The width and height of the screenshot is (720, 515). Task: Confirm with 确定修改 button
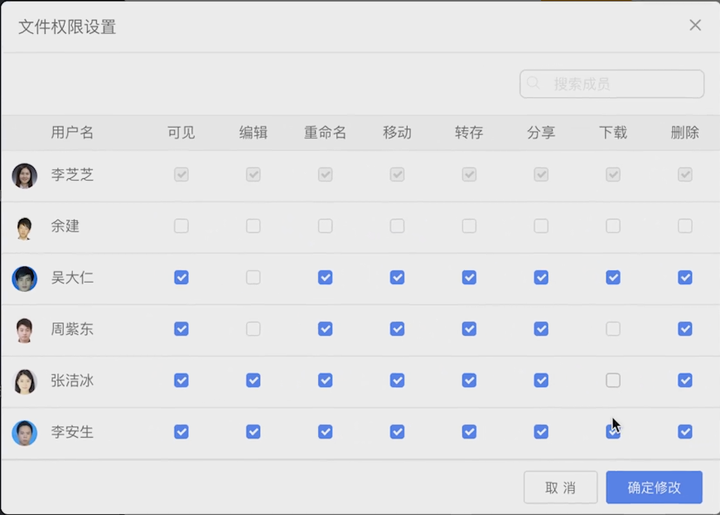point(654,487)
